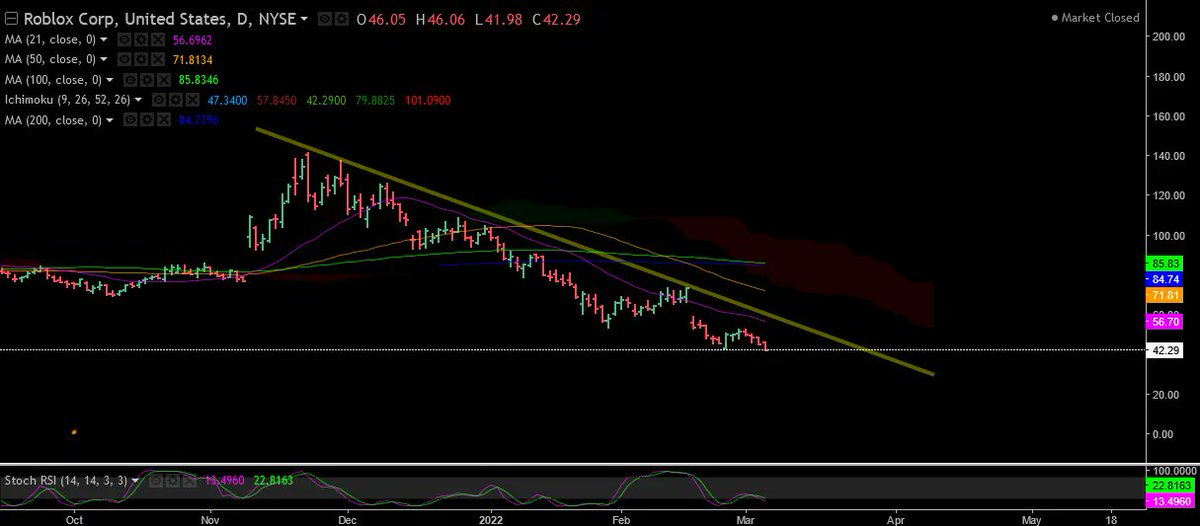Click the 71.8134 MA 50 value
Viewport: 1200px width, 526px height.
click(x=192, y=60)
